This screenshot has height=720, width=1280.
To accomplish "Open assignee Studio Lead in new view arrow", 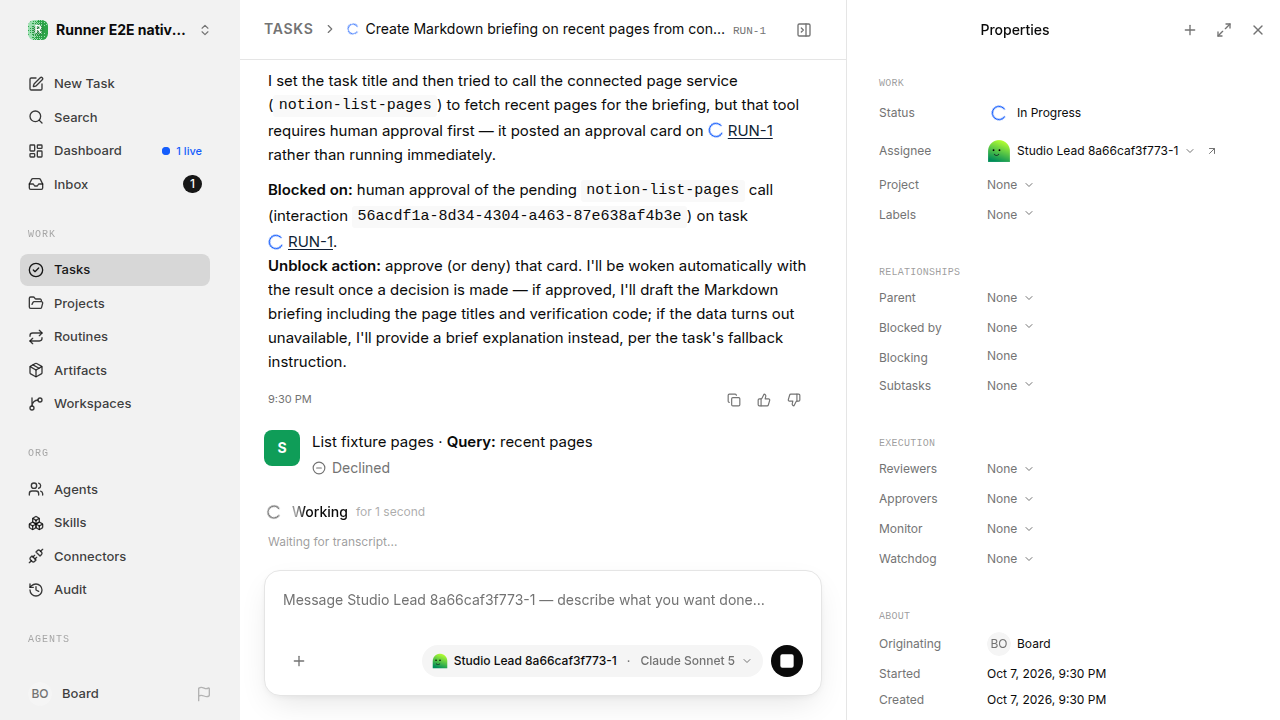I will point(1212,151).
